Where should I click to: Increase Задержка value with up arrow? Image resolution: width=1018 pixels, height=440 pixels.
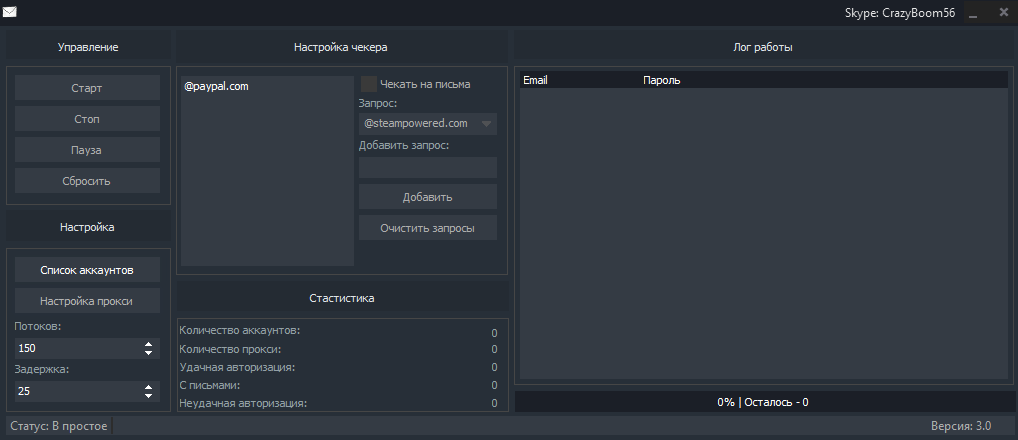point(149,387)
